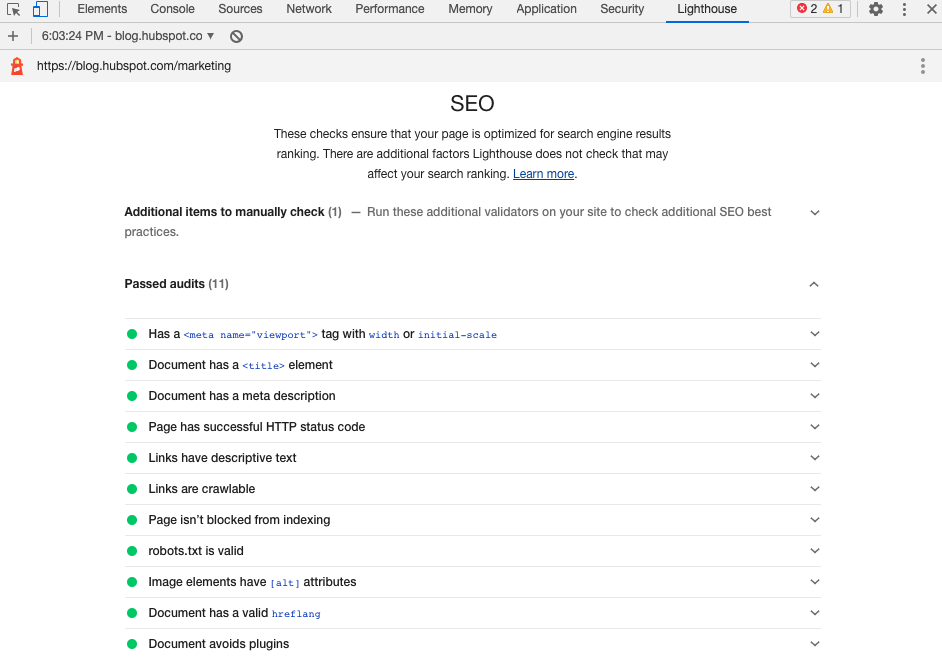Collapse the Passed audits section
Image resolution: width=942 pixels, height=658 pixels.
814,284
